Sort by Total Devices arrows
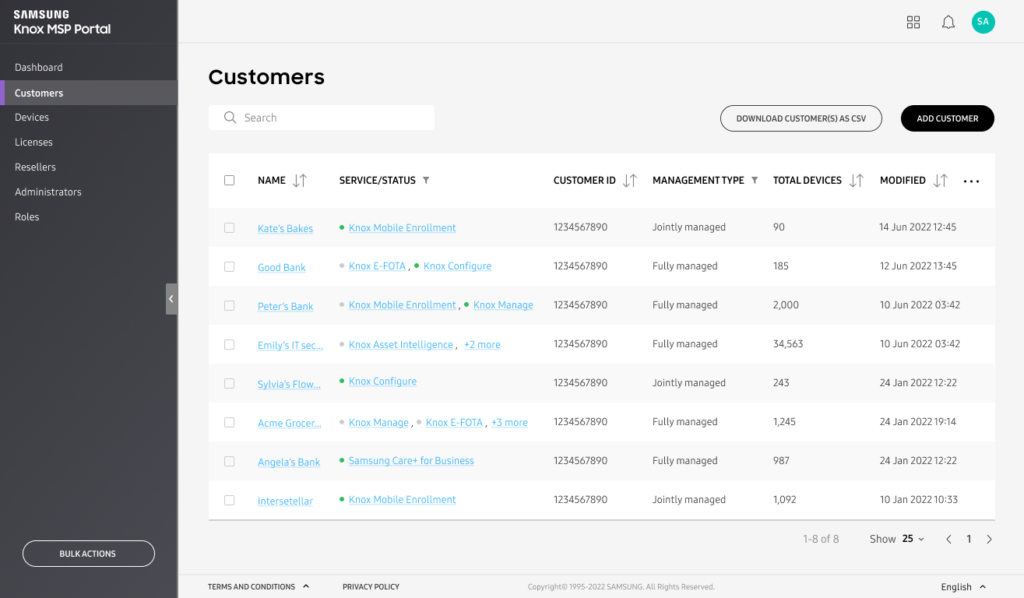 point(856,180)
